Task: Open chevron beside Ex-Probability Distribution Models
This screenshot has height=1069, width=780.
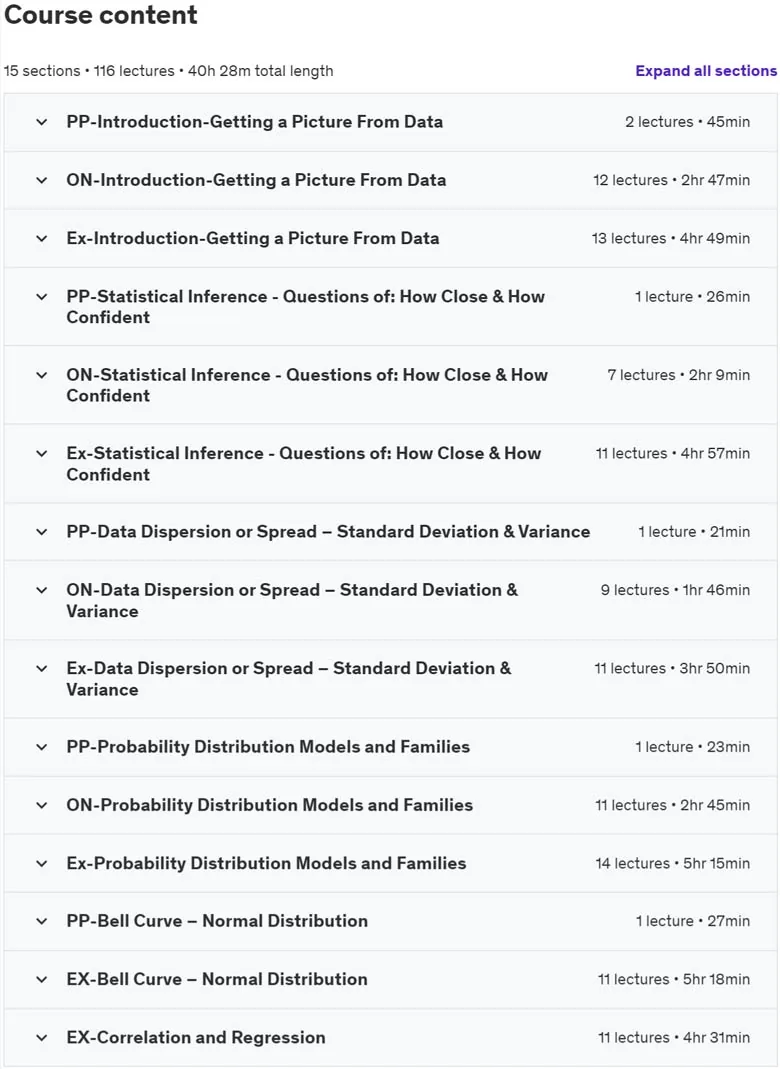Action: click(x=42, y=864)
